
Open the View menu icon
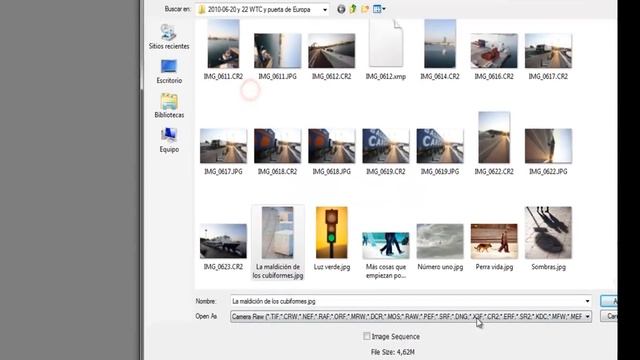click(379, 9)
